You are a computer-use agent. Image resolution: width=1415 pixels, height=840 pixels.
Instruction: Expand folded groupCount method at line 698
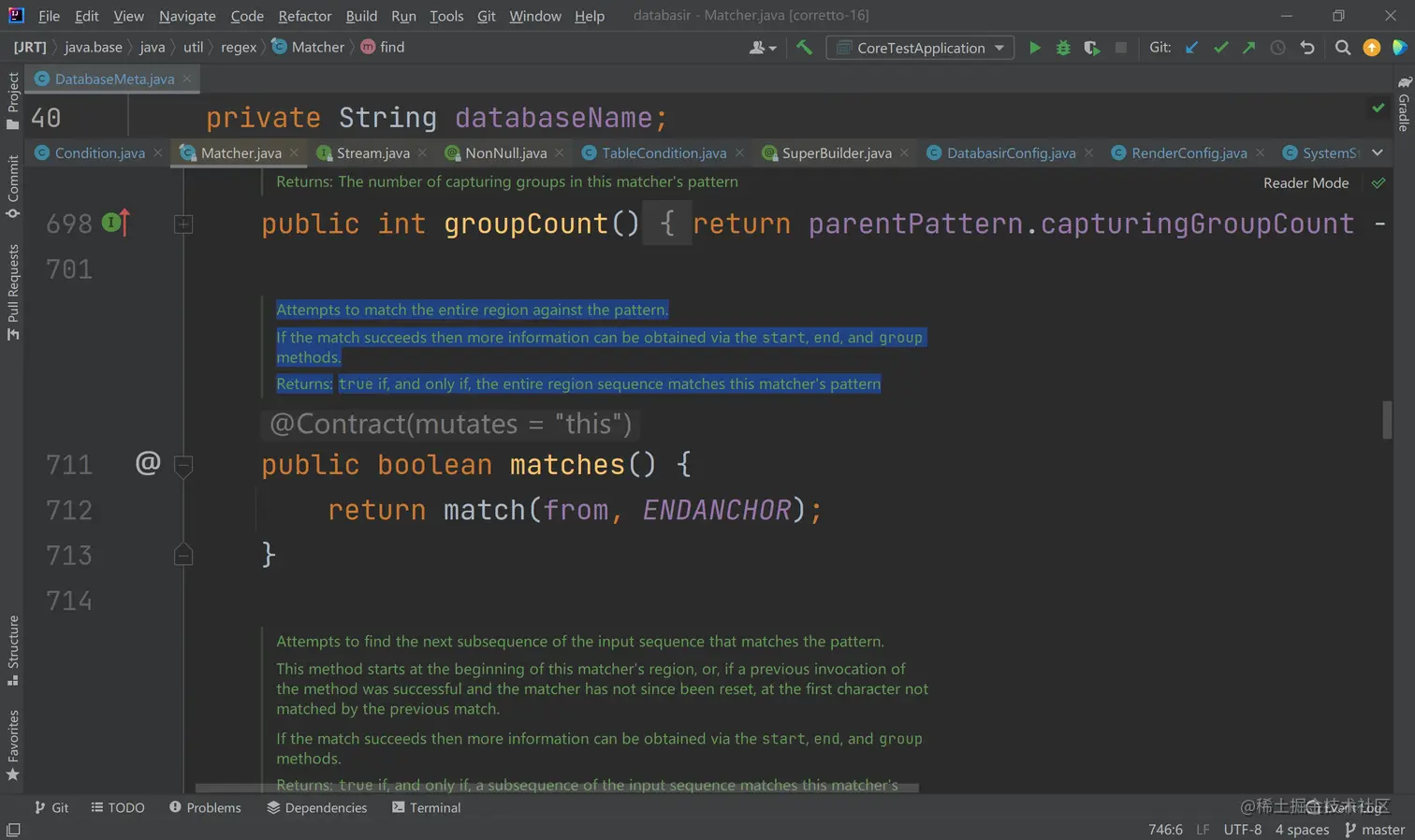pos(183,224)
